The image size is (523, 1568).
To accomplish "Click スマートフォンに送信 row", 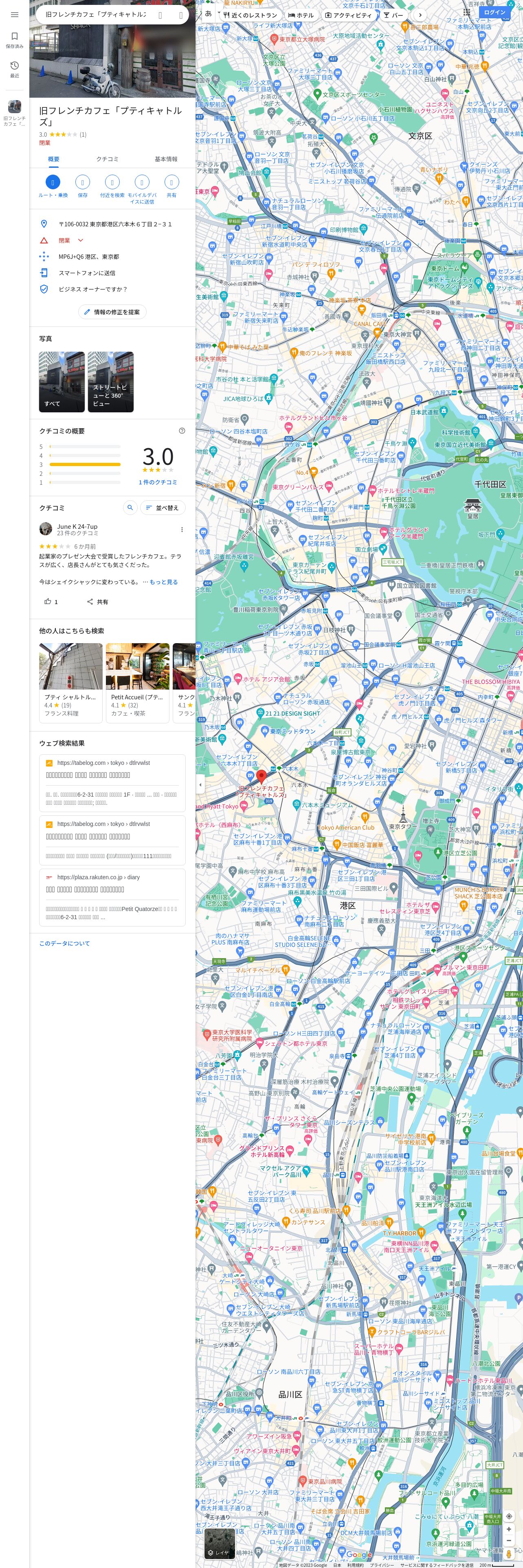I will (113, 273).
